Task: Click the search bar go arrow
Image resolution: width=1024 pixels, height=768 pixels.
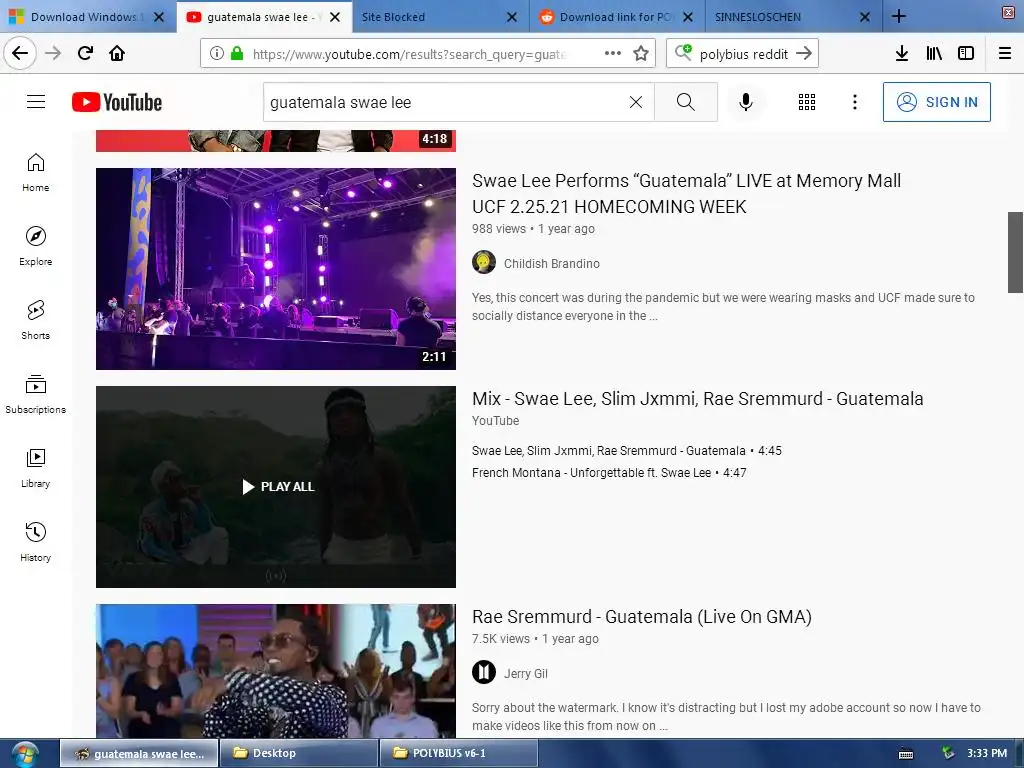Action: (x=804, y=54)
